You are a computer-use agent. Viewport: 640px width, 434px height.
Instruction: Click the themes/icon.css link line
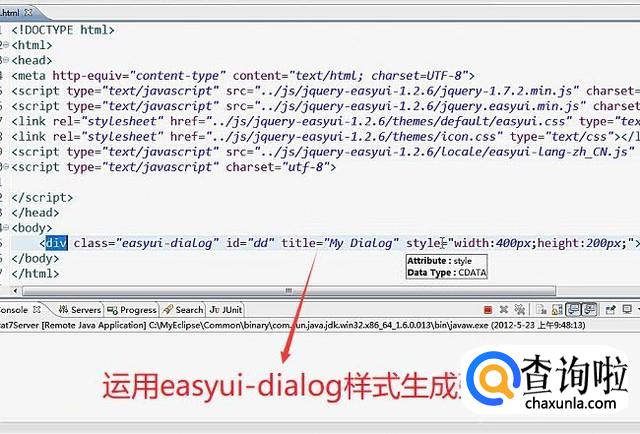(325, 136)
